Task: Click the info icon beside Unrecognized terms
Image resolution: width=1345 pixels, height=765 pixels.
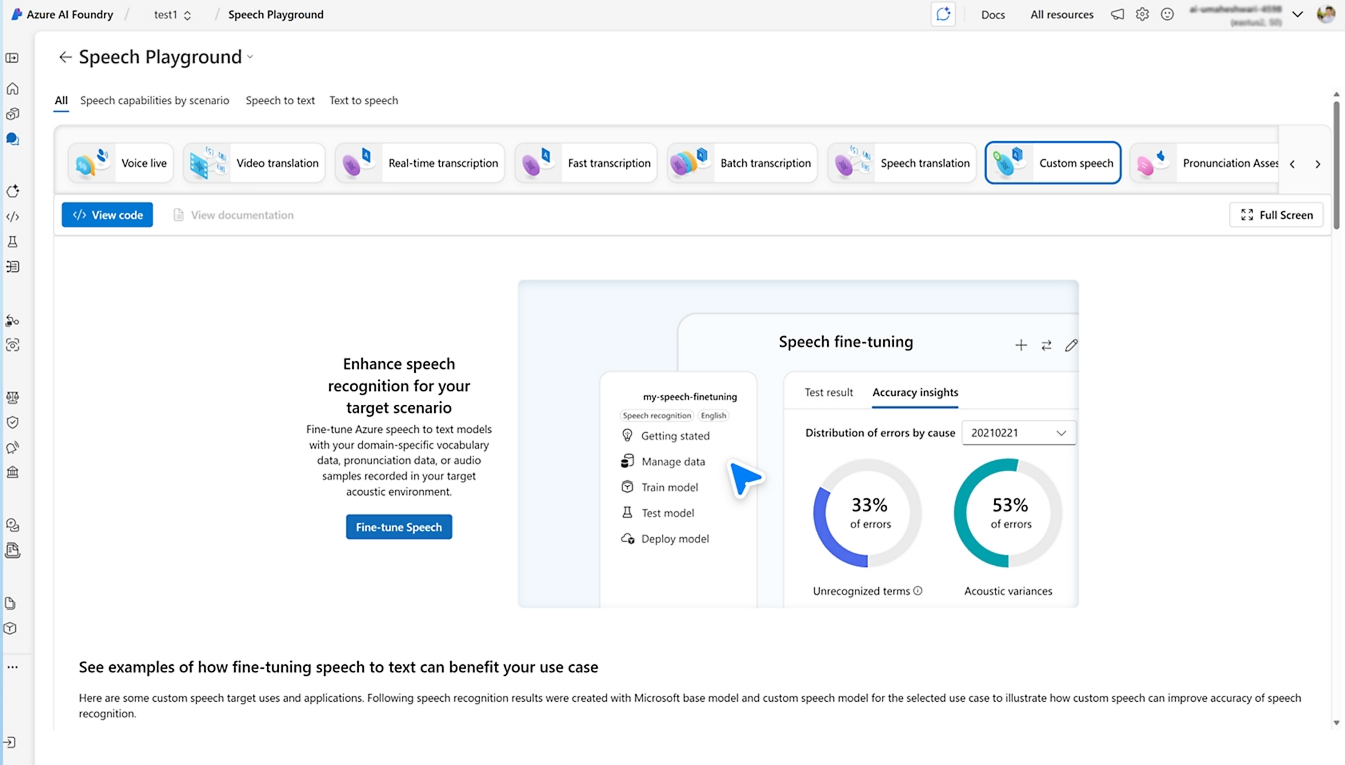Action: pyautogui.click(x=918, y=591)
